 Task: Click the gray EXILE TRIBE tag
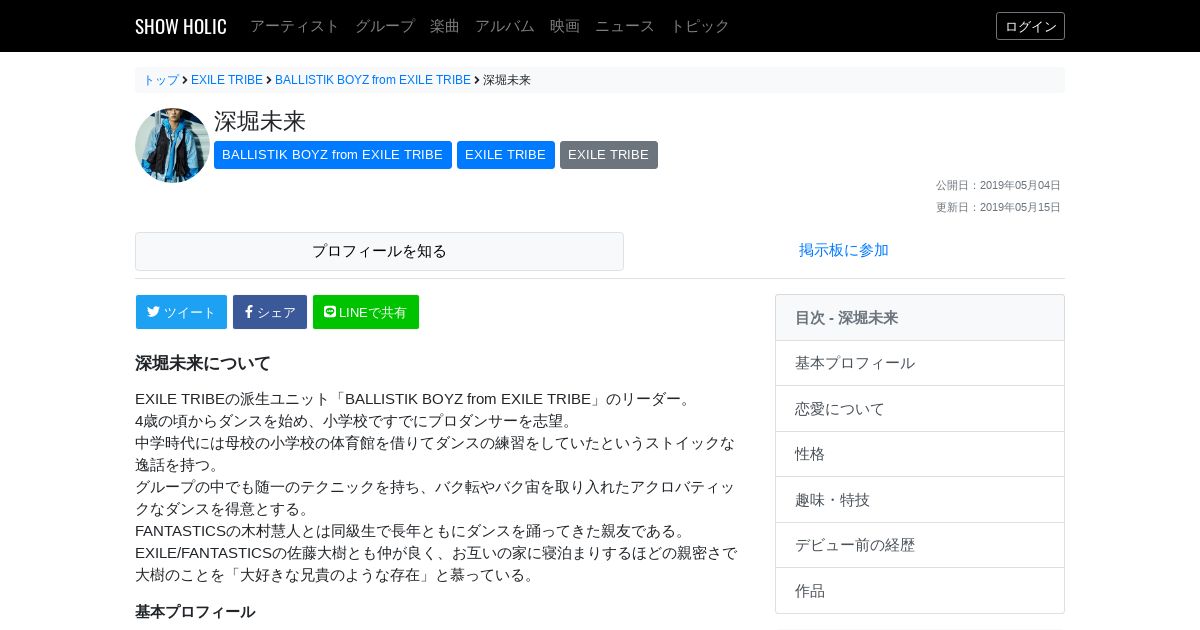coord(609,155)
